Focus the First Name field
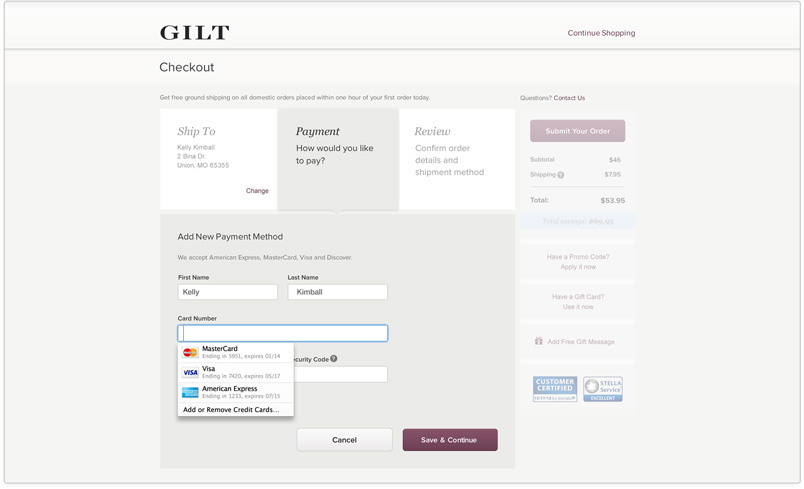This screenshot has height=489, width=804. point(228,292)
